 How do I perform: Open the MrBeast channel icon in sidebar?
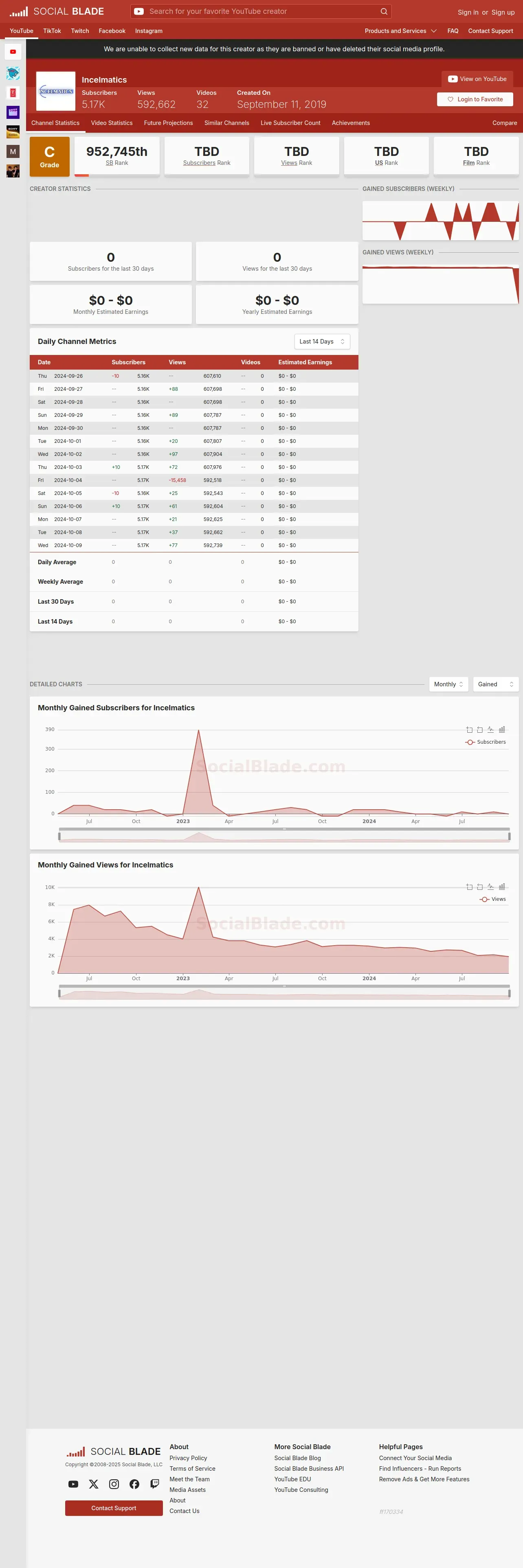13,74
